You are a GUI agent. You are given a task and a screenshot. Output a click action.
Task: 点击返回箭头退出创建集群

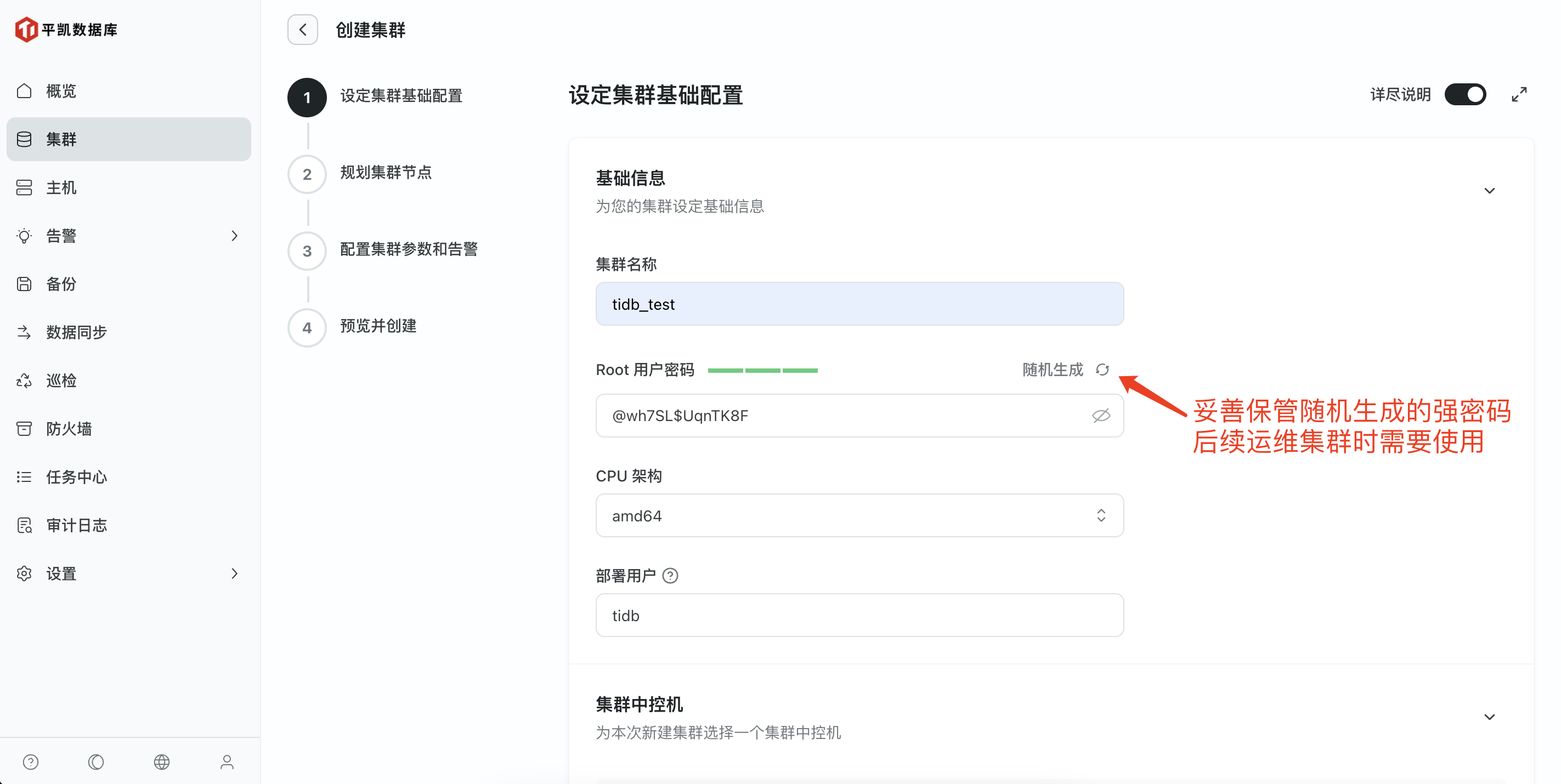302,29
